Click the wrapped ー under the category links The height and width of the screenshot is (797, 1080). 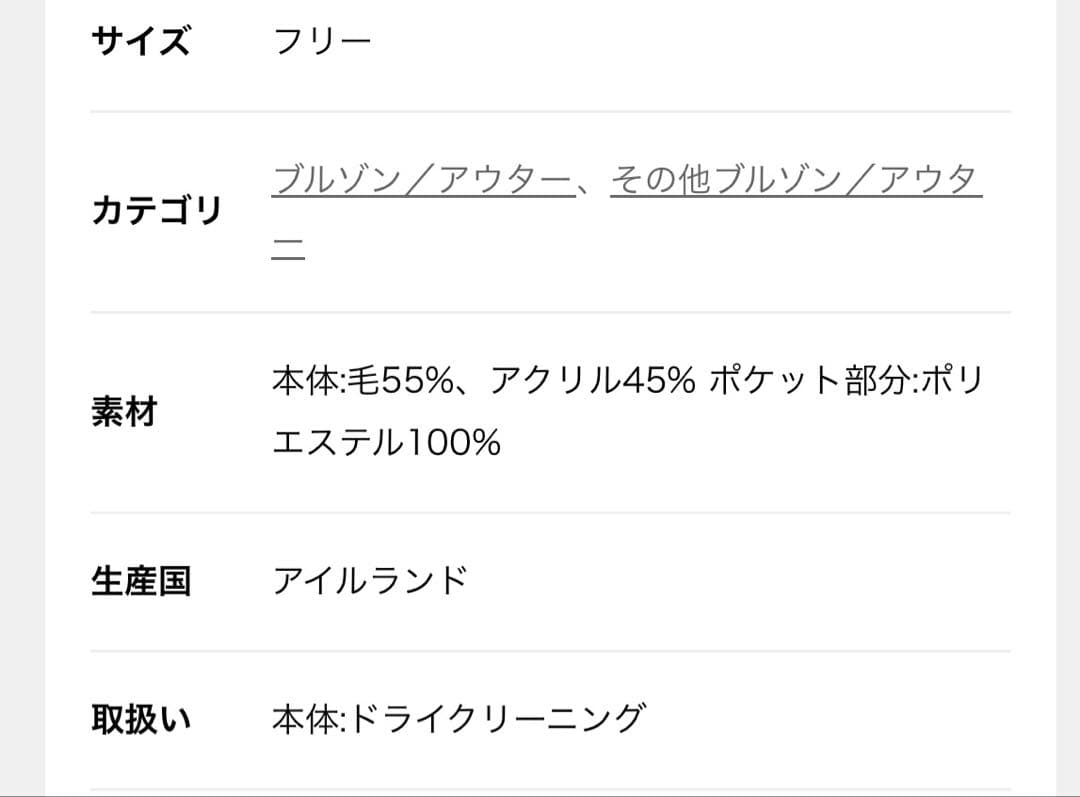point(288,242)
